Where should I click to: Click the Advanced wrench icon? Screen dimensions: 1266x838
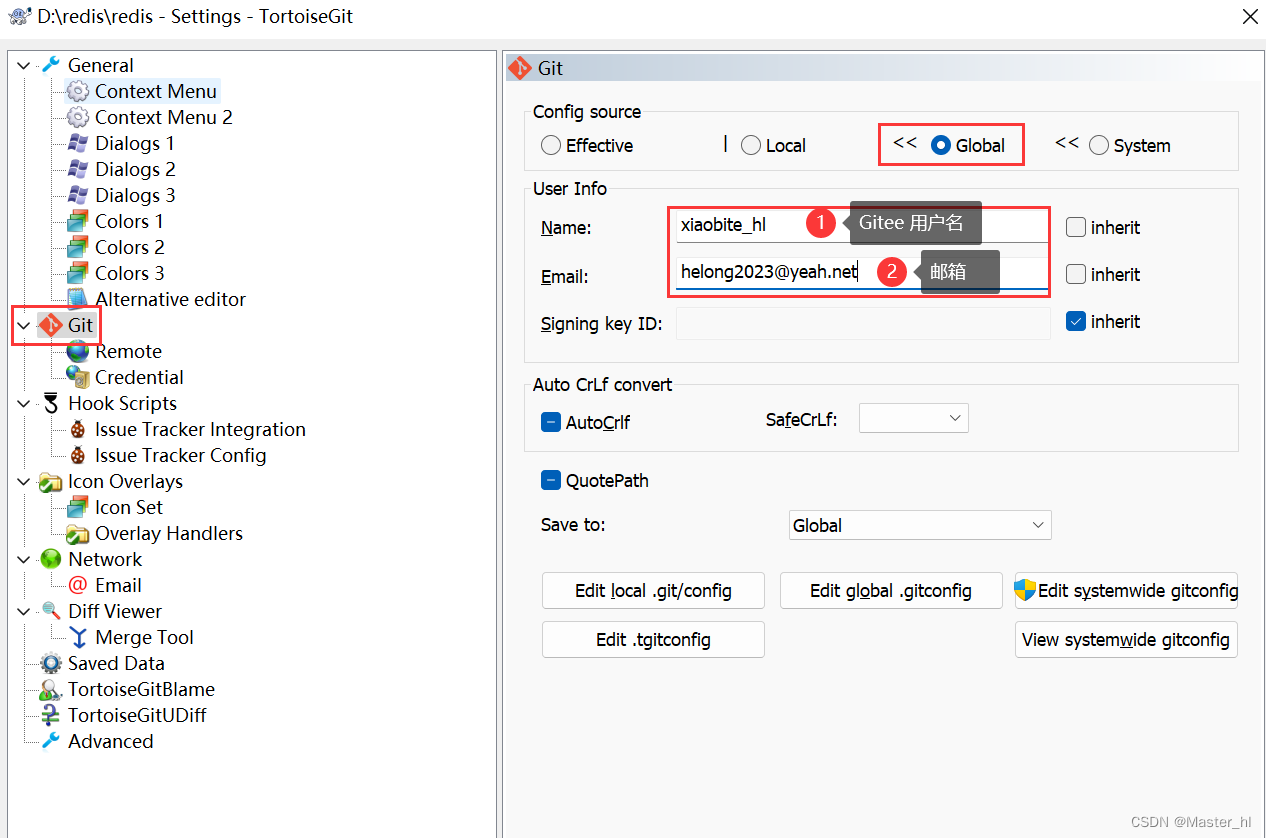coord(50,741)
